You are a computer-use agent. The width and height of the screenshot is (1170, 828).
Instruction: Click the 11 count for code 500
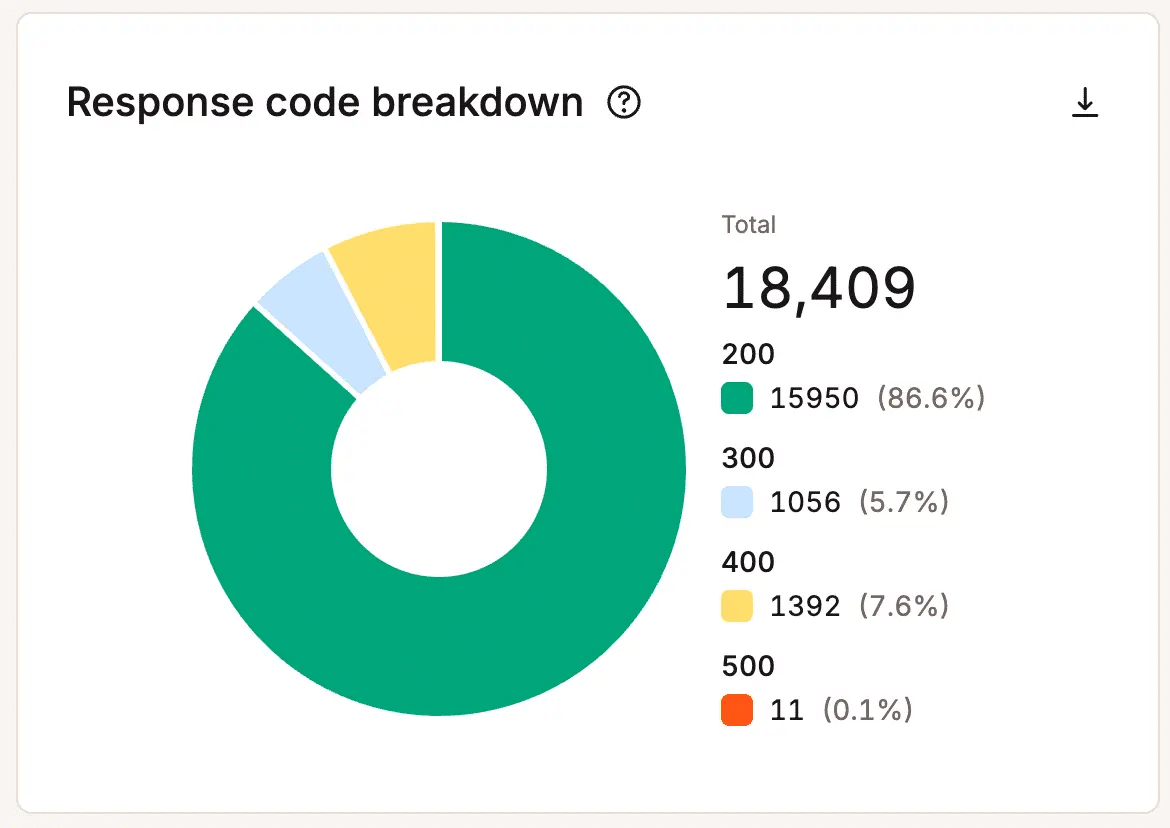pyautogui.click(x=789, y=710)
